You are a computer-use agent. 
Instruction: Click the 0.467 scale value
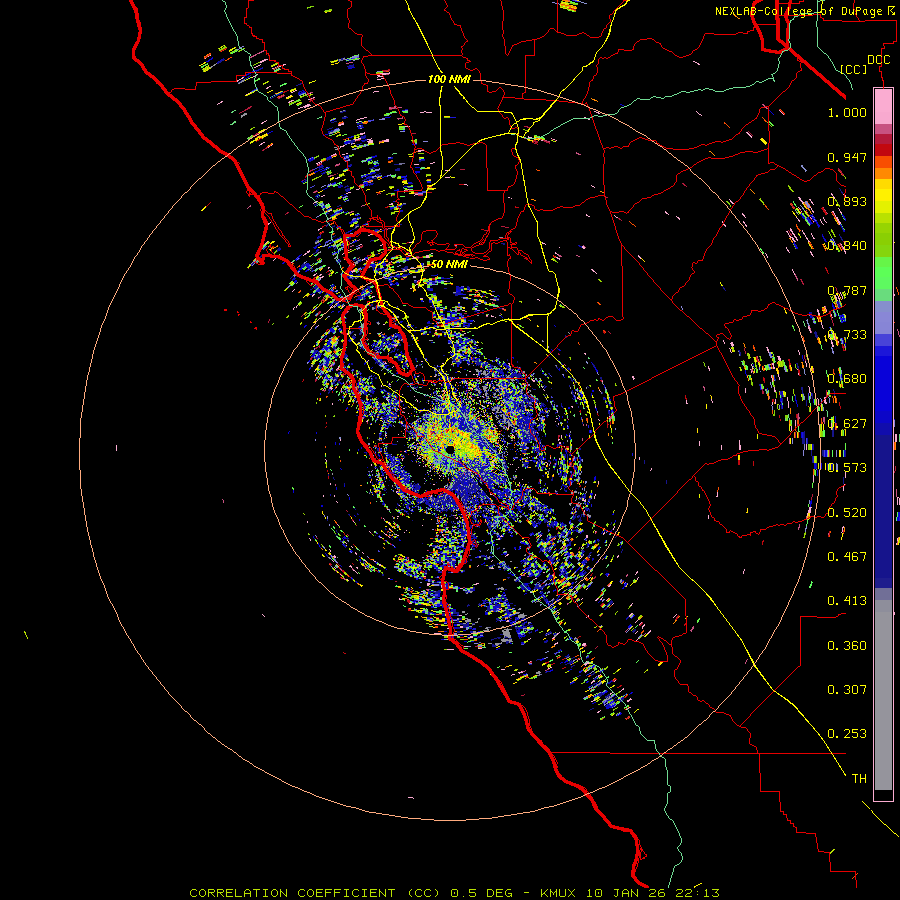pos(847,556)
